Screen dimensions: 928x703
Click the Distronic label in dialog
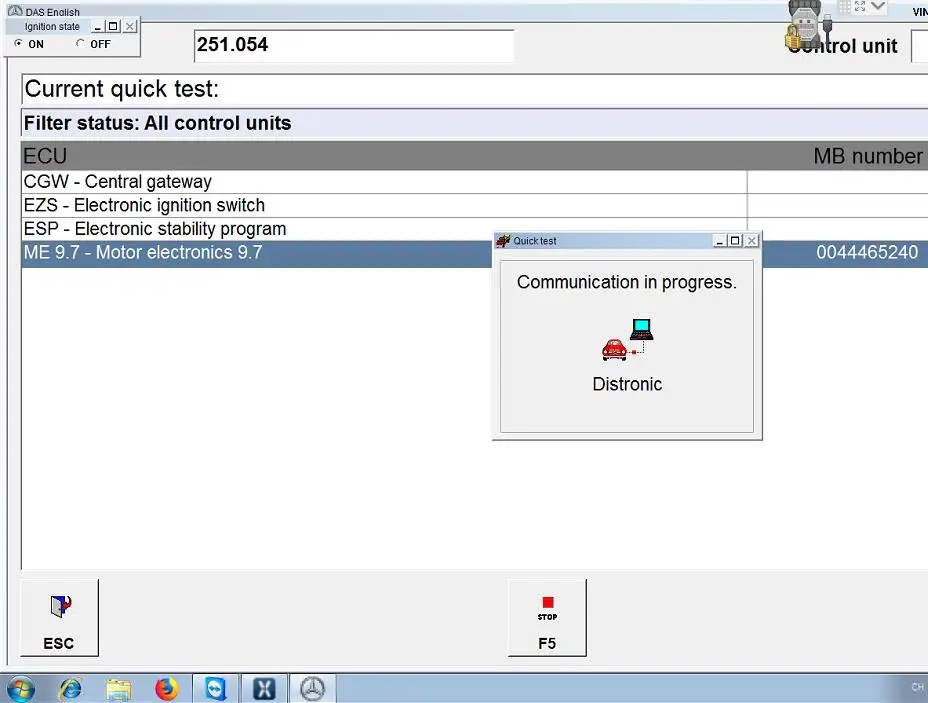(x=627, y=384)
